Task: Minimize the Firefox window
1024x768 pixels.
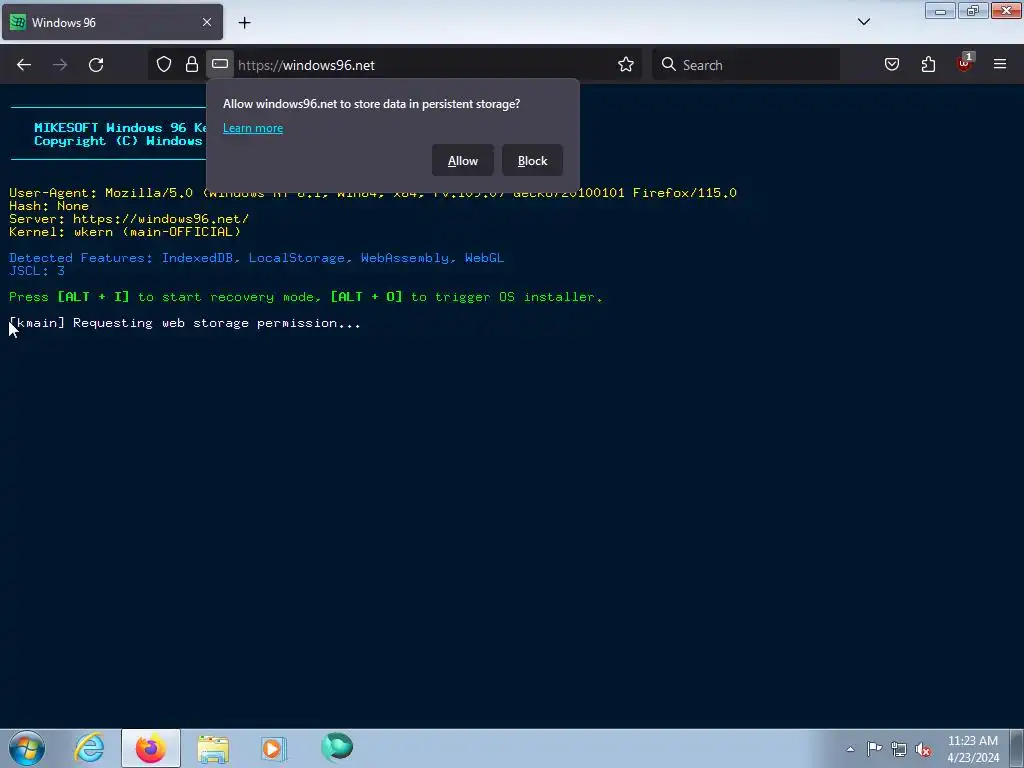Action: coord(940,10)
